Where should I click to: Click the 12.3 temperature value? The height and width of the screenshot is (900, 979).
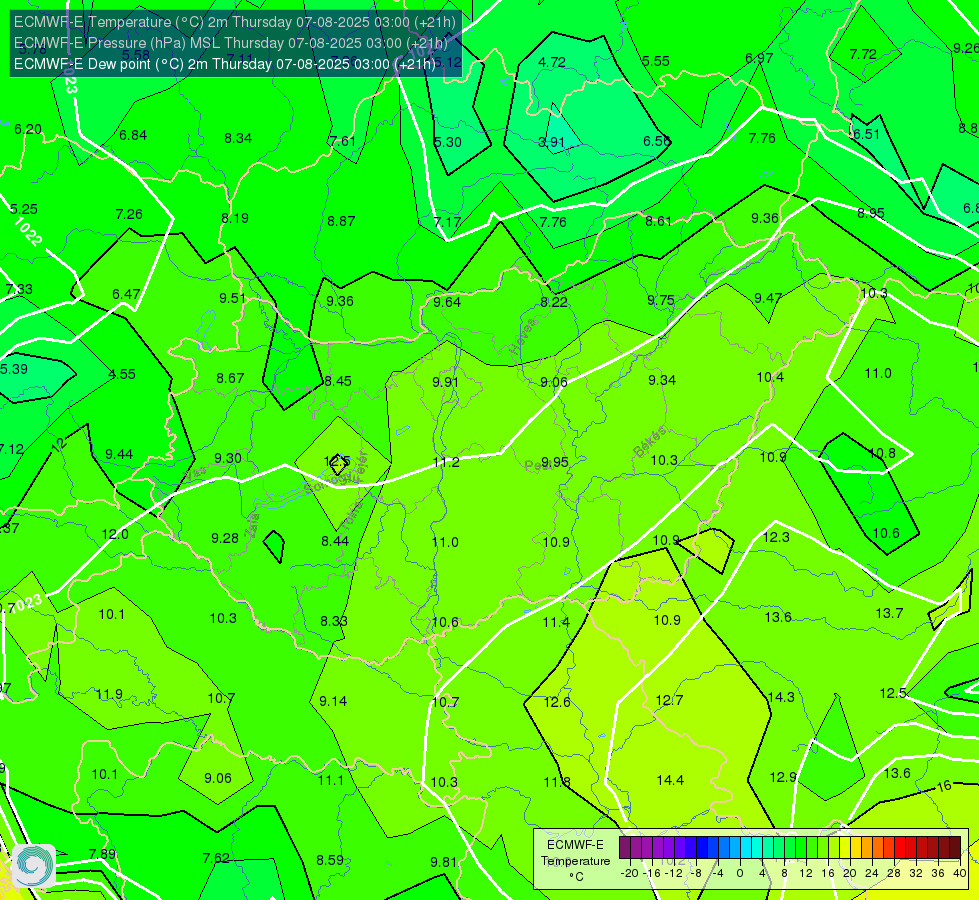coord(776,537)
